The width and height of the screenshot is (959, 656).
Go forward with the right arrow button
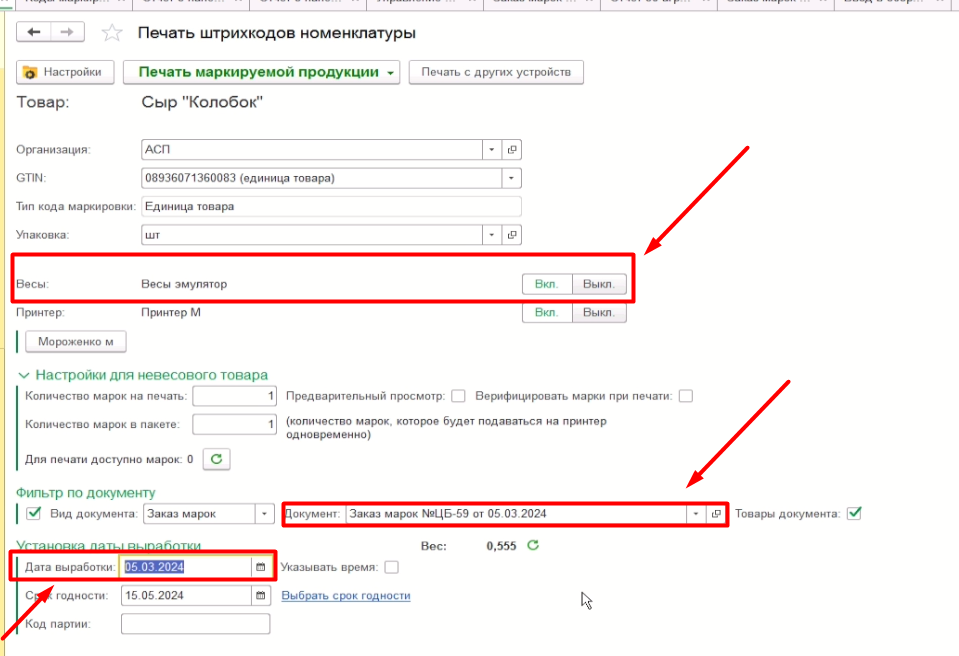[67, 32]
